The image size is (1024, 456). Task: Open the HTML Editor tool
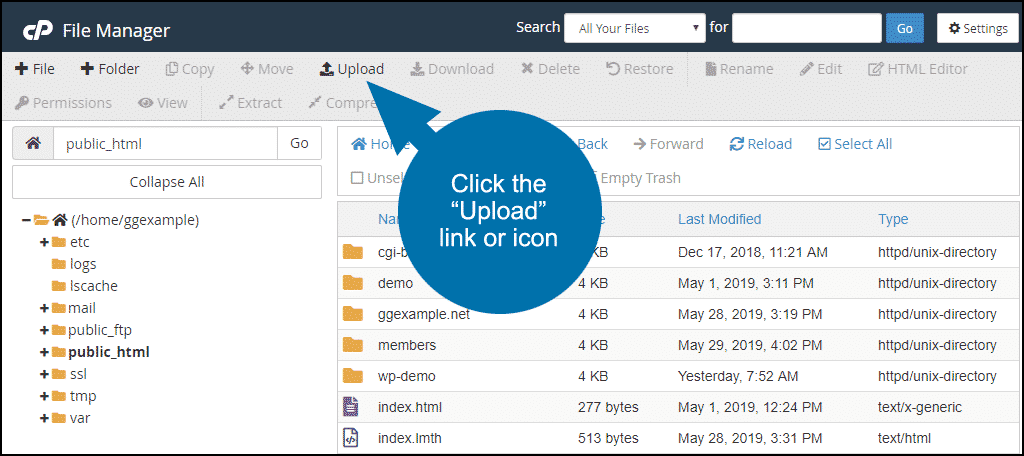918,69
